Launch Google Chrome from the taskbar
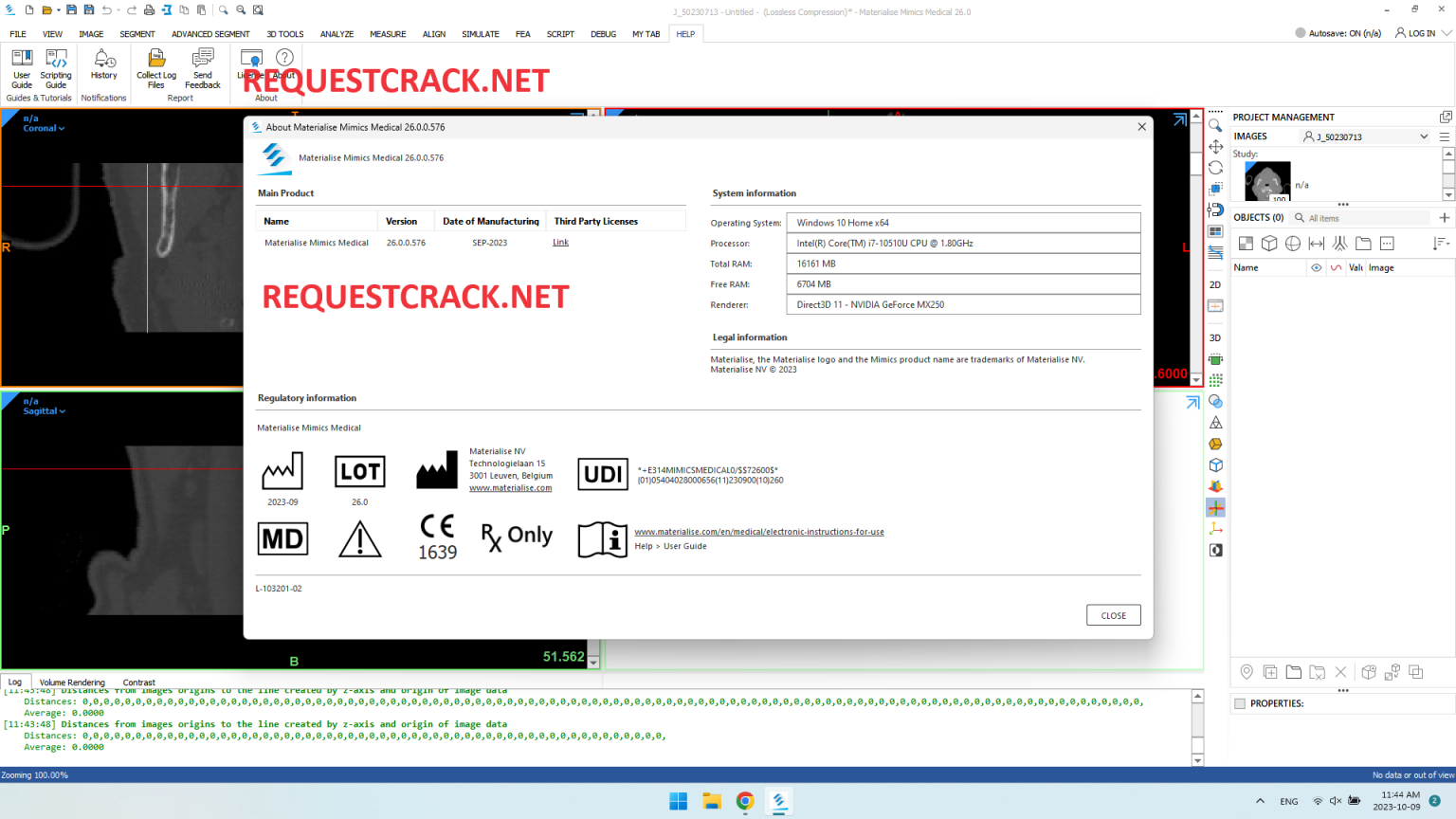The width and height of the screenshot is (1456, 819). [x=744, y=801]
